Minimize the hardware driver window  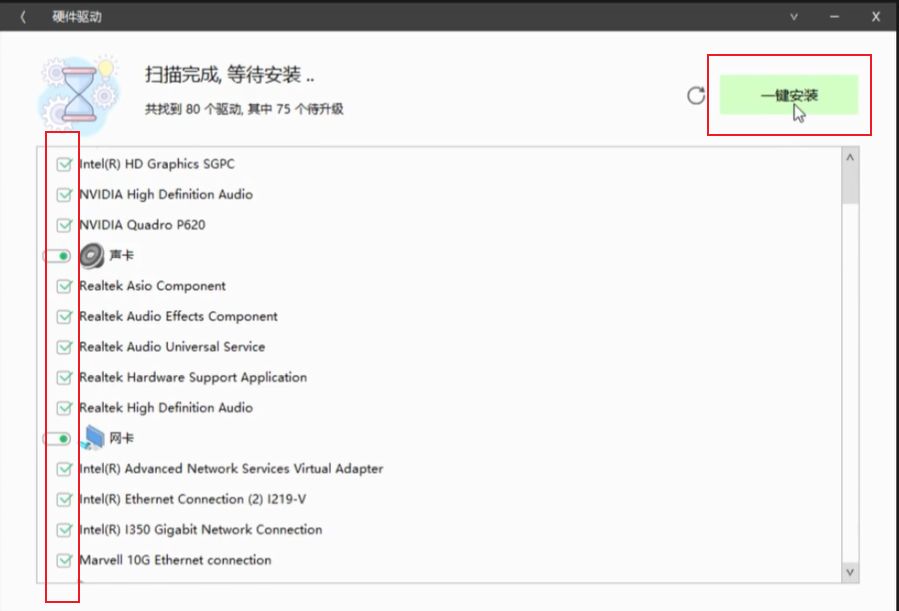[x=833, y=17]
